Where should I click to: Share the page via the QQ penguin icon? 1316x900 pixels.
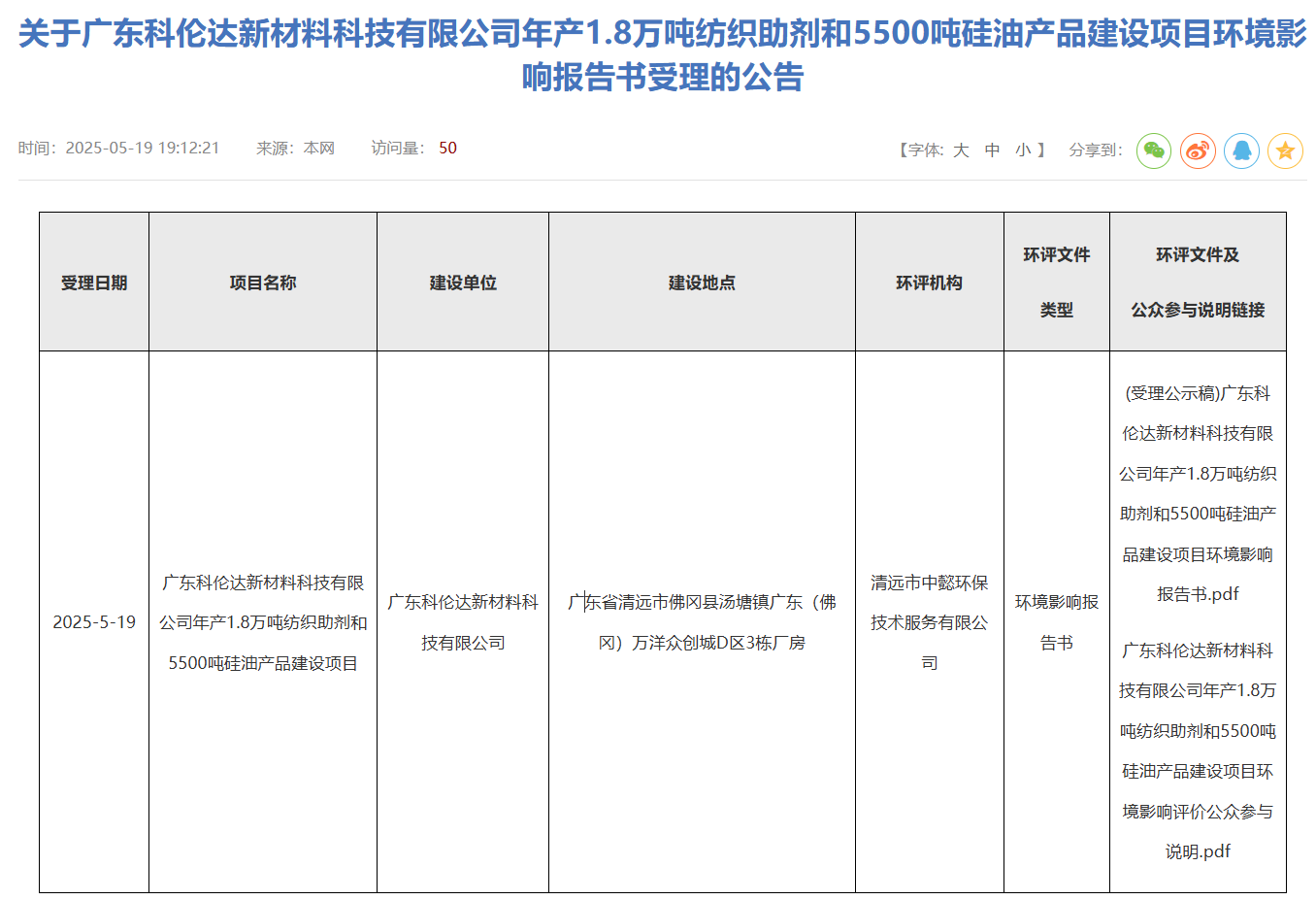pyautogui.click(x=1241, y=150)
